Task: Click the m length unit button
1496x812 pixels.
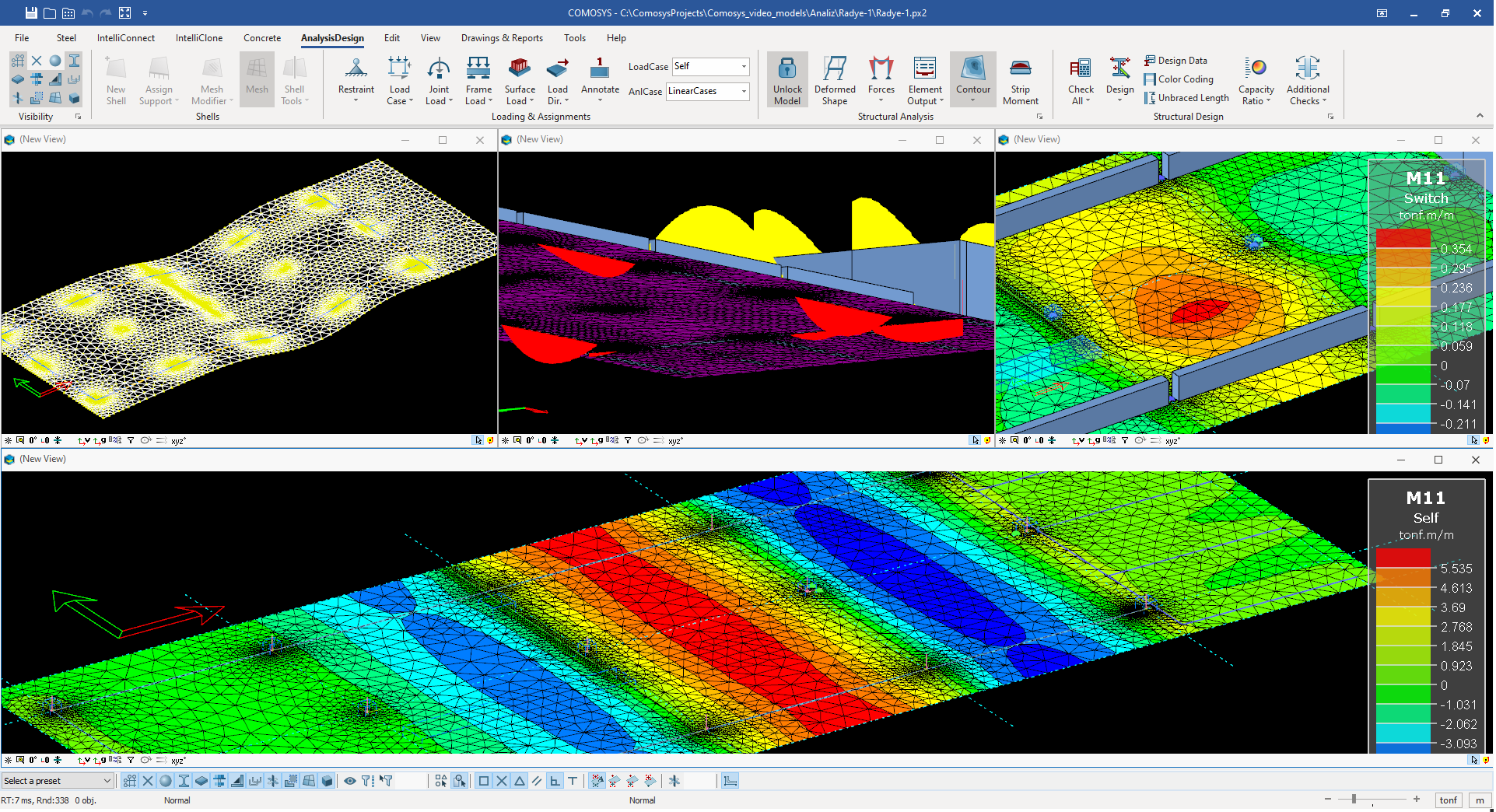Action: point(1480,801)
